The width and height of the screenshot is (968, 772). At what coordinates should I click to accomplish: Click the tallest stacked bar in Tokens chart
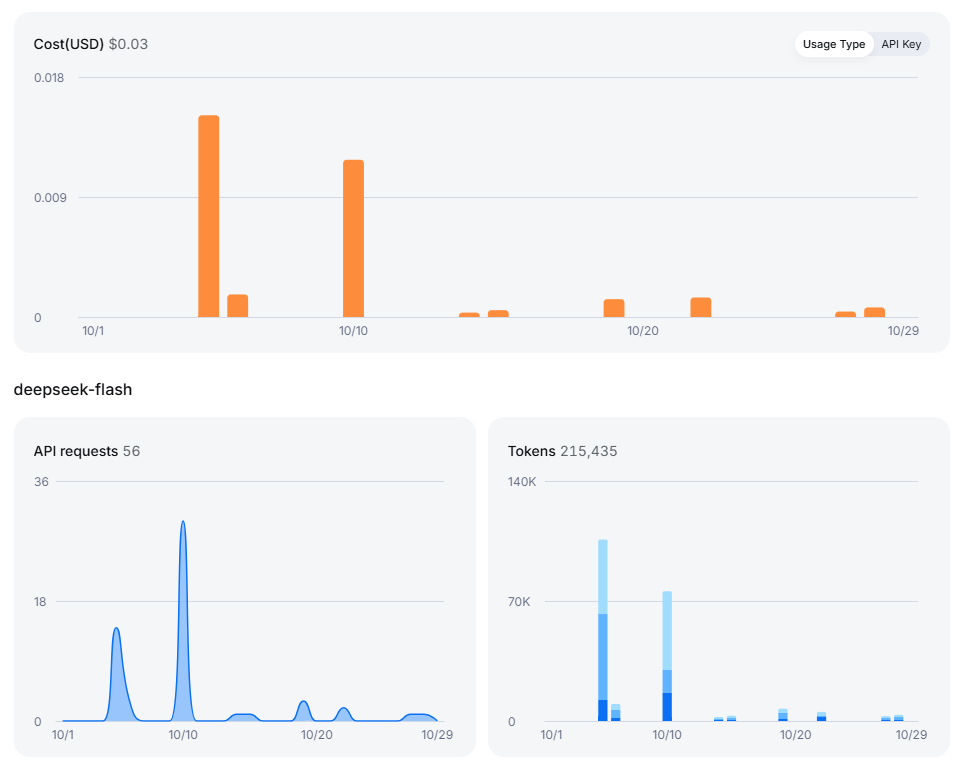(x=603, y=630)
